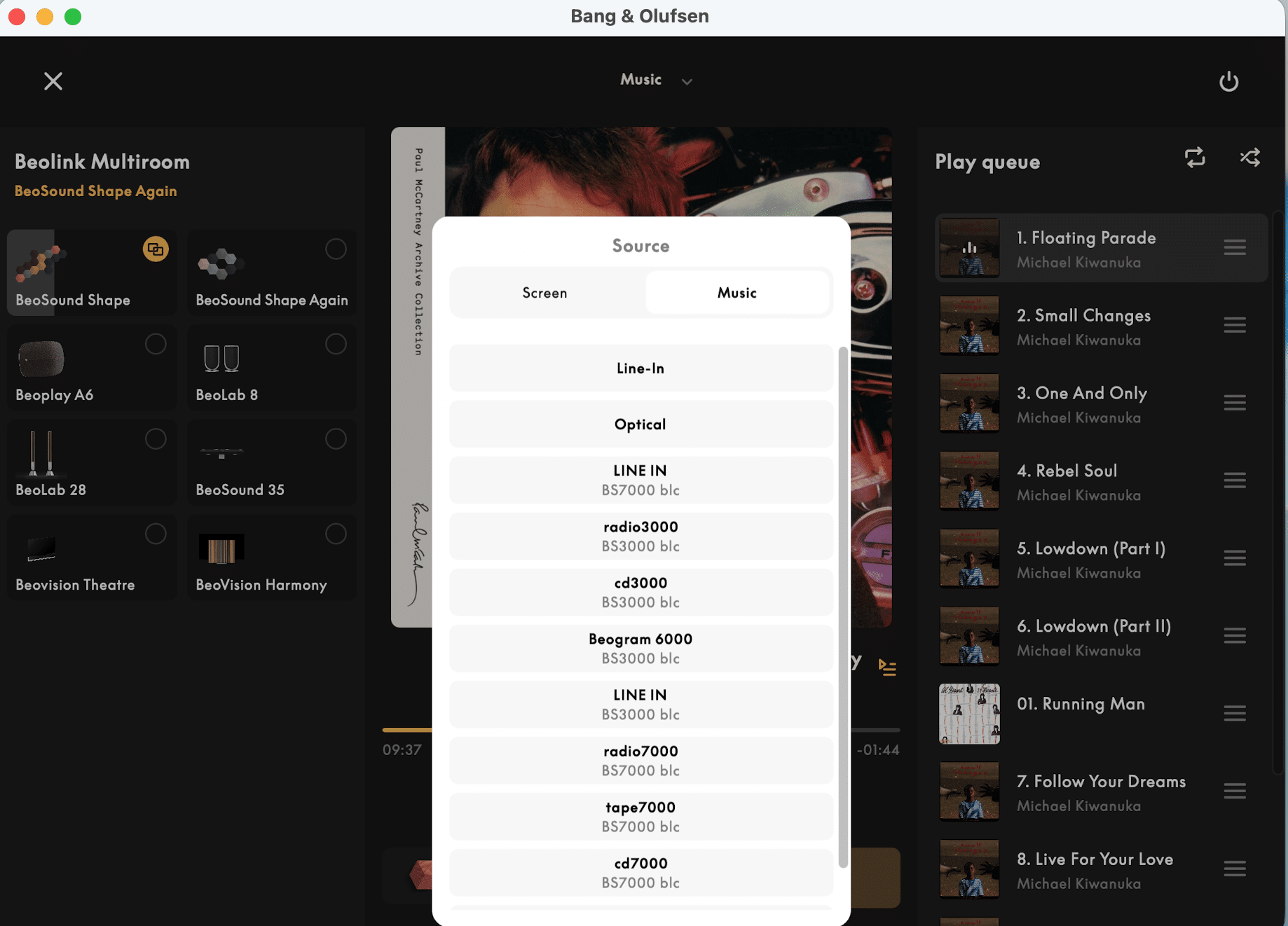Image resolution: width=1288 pixels, height=926 pixels.
Task: Click the Floating Parade album thumbnail
Action: [x=969, y=248]
